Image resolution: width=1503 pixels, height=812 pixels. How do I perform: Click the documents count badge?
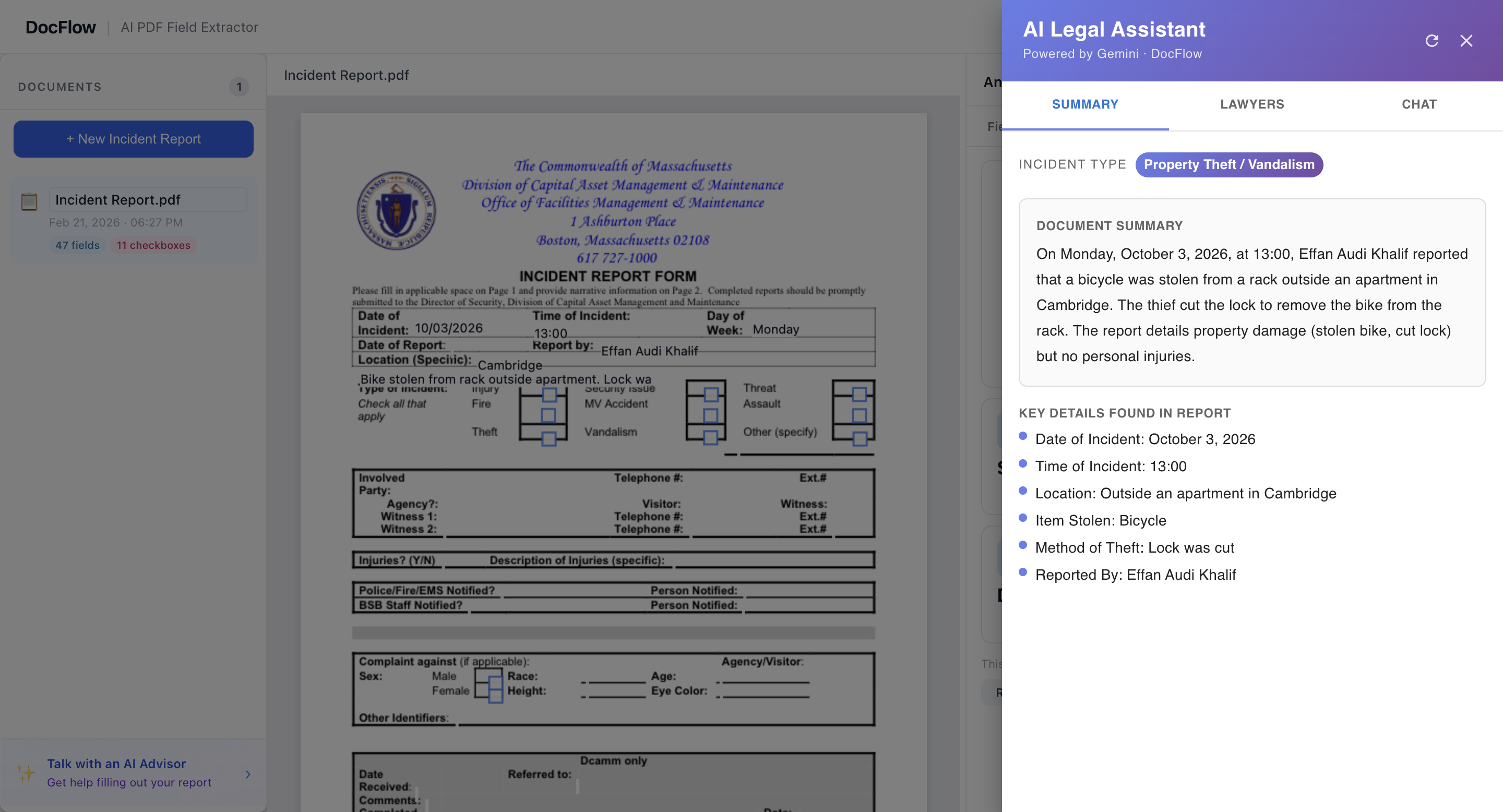238,87
